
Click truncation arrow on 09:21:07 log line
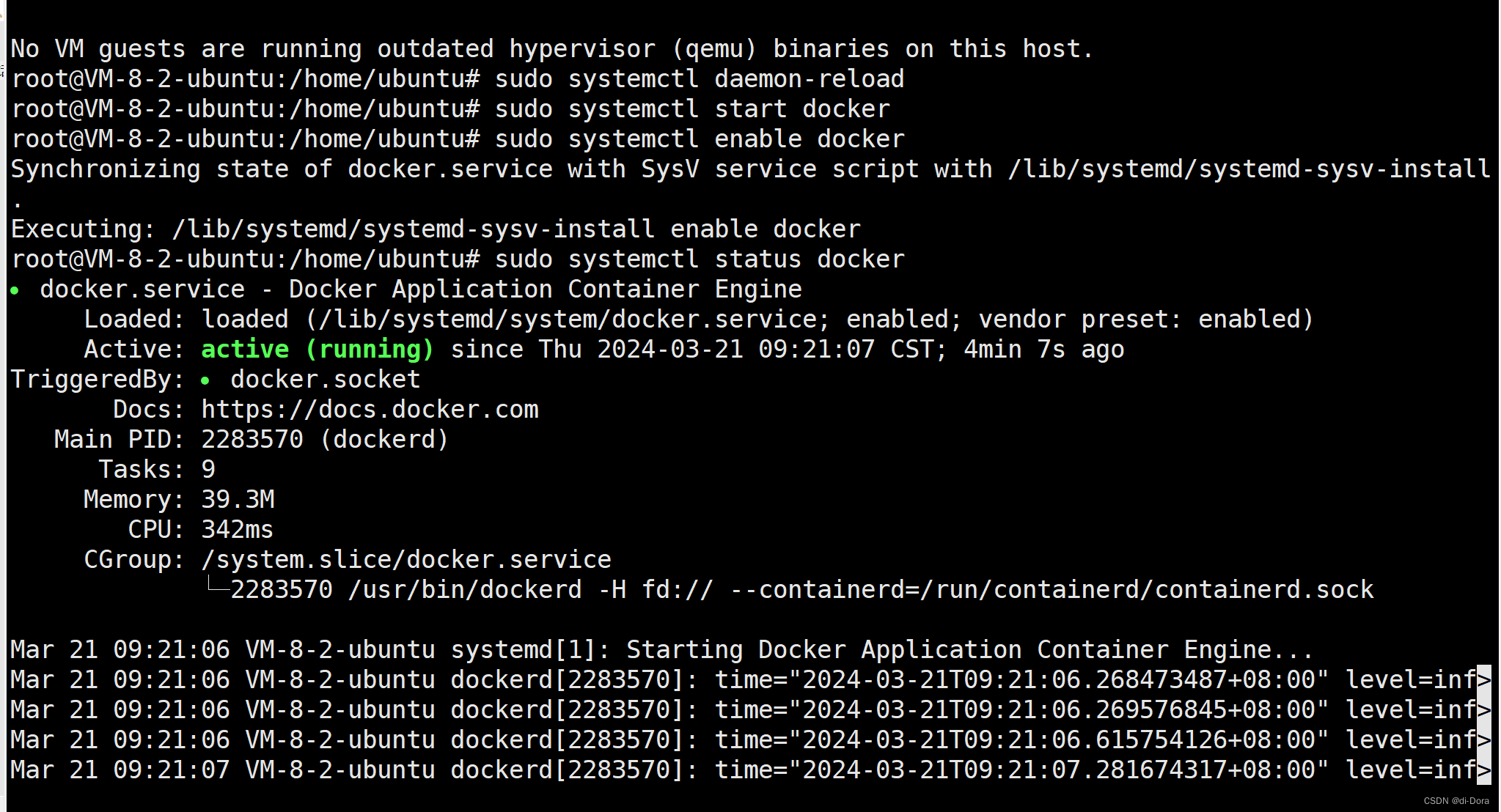pos(1483,770)
